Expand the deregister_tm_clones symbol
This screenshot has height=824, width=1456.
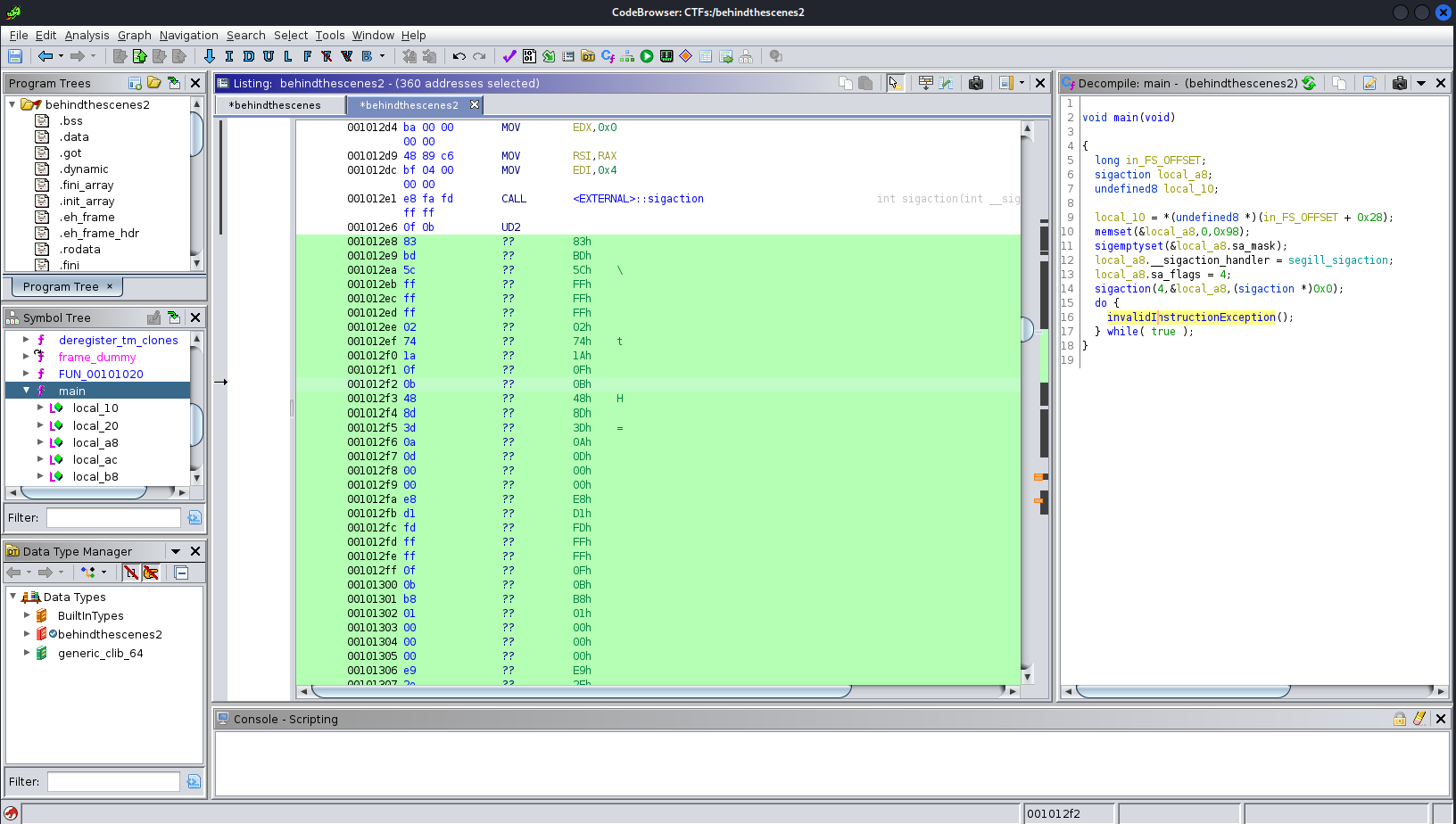[x=26, y=340]
